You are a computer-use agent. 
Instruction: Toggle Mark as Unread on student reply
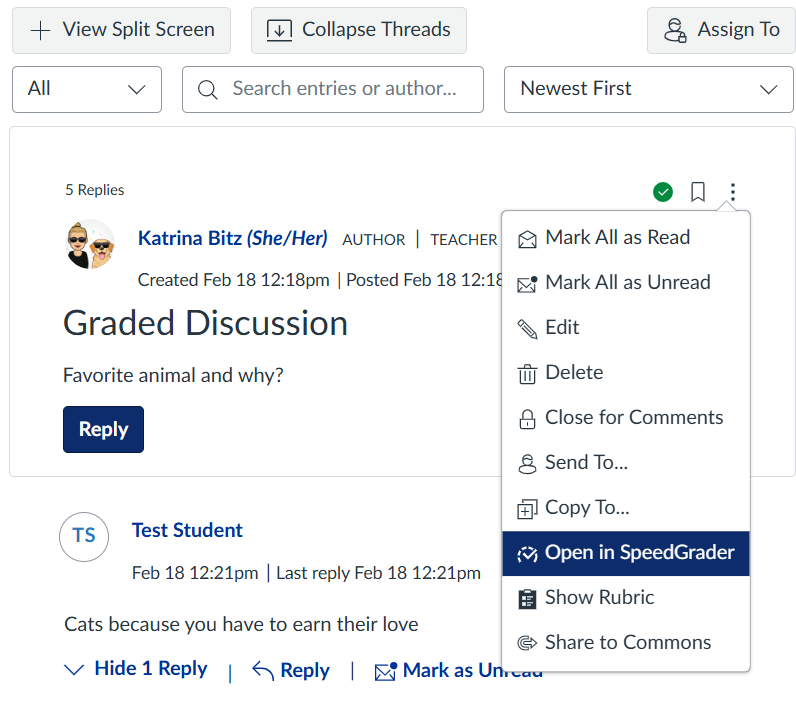[x=458, y=671]
